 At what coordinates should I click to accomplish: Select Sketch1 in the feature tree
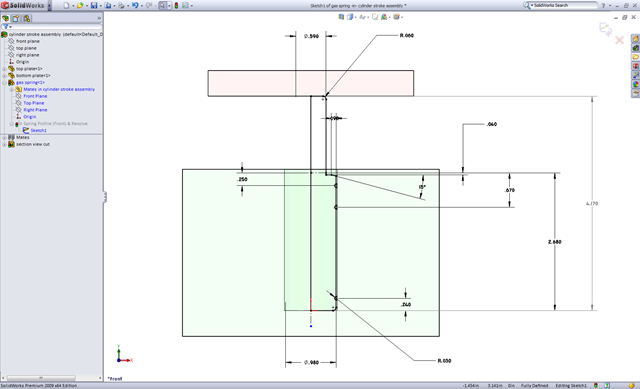pyautogui.click(x=38, y=131)
